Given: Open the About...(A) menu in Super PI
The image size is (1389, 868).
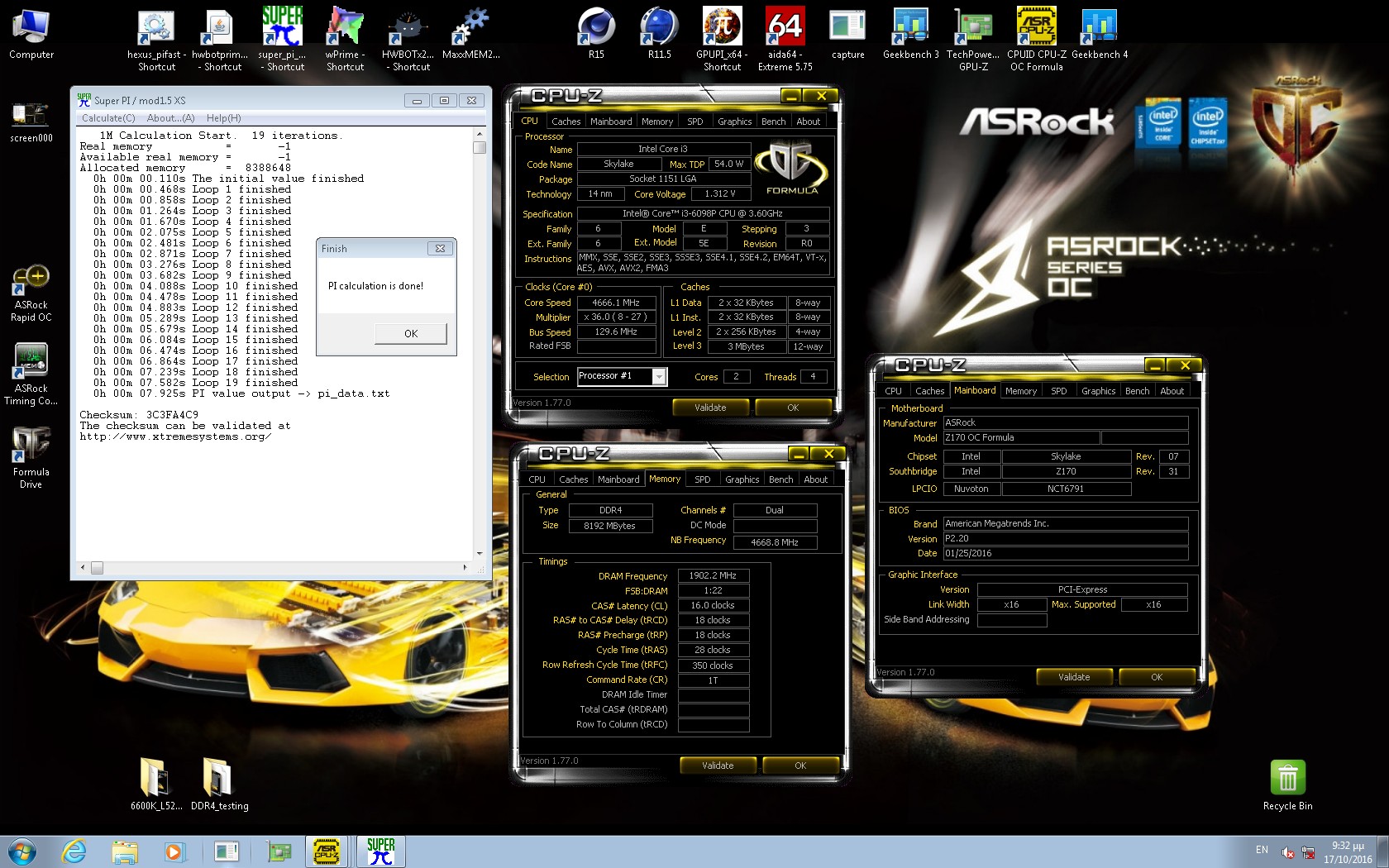Looking at the screenshot, I should 170,118.
